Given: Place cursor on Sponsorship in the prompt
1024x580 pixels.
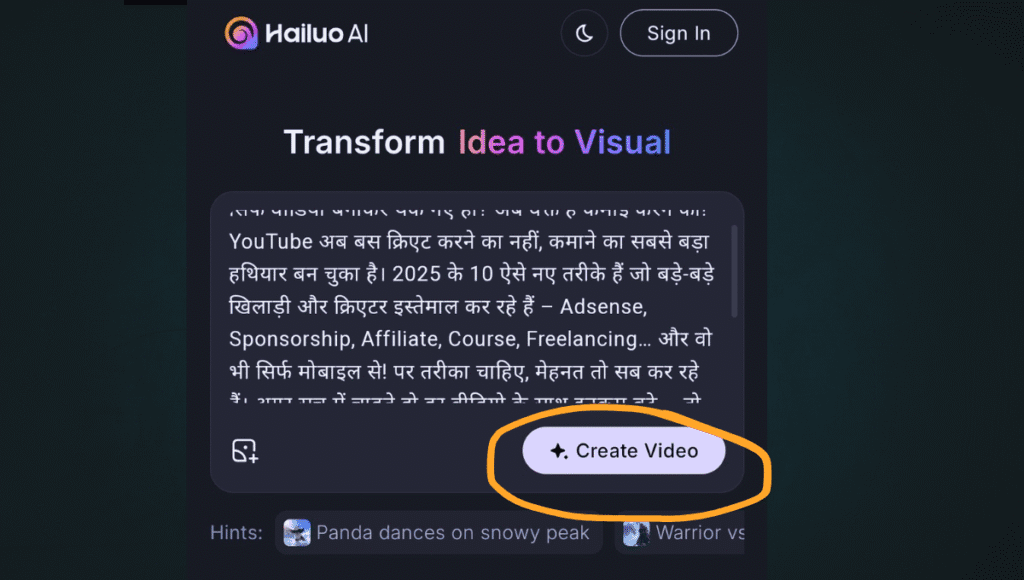Looking at the screenshot, I should click(292, 339).
